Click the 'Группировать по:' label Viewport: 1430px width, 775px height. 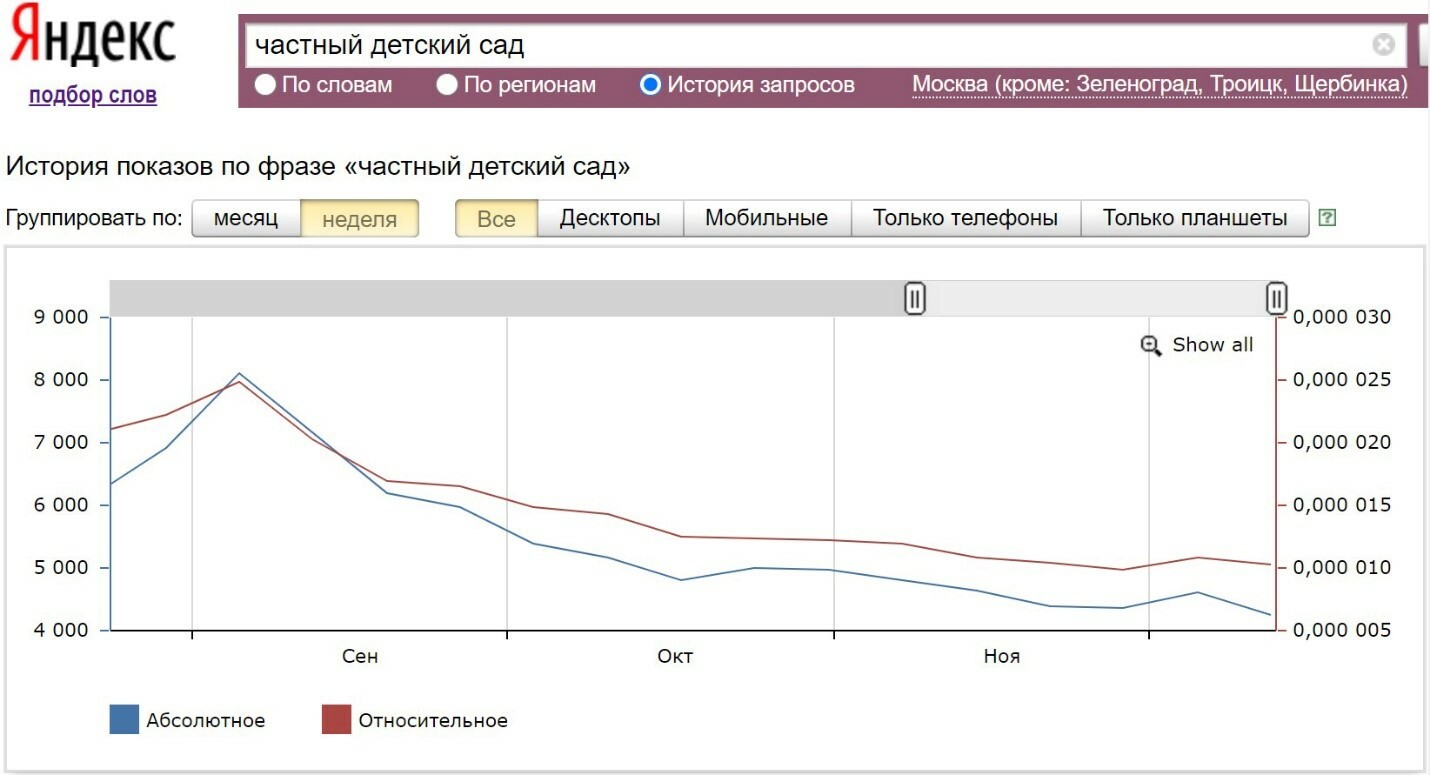(94, 218)
